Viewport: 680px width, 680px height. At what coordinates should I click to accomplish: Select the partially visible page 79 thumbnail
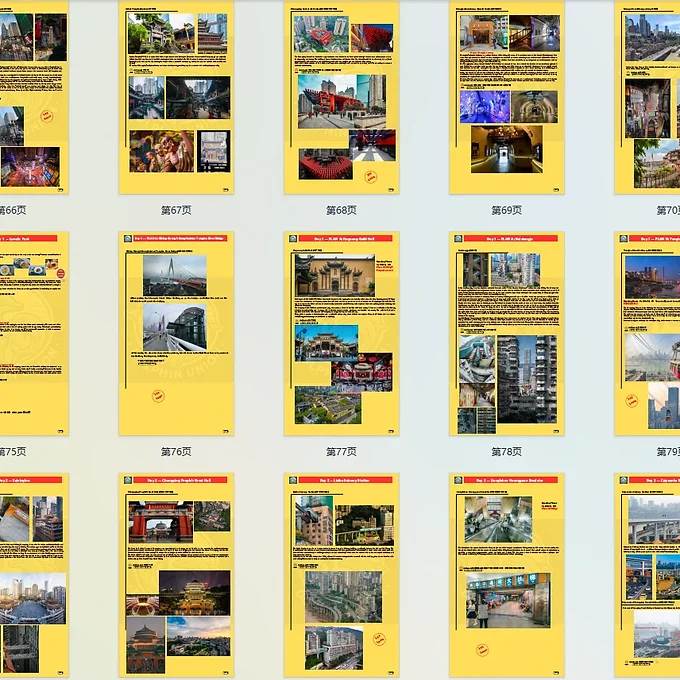click(648, 333)
